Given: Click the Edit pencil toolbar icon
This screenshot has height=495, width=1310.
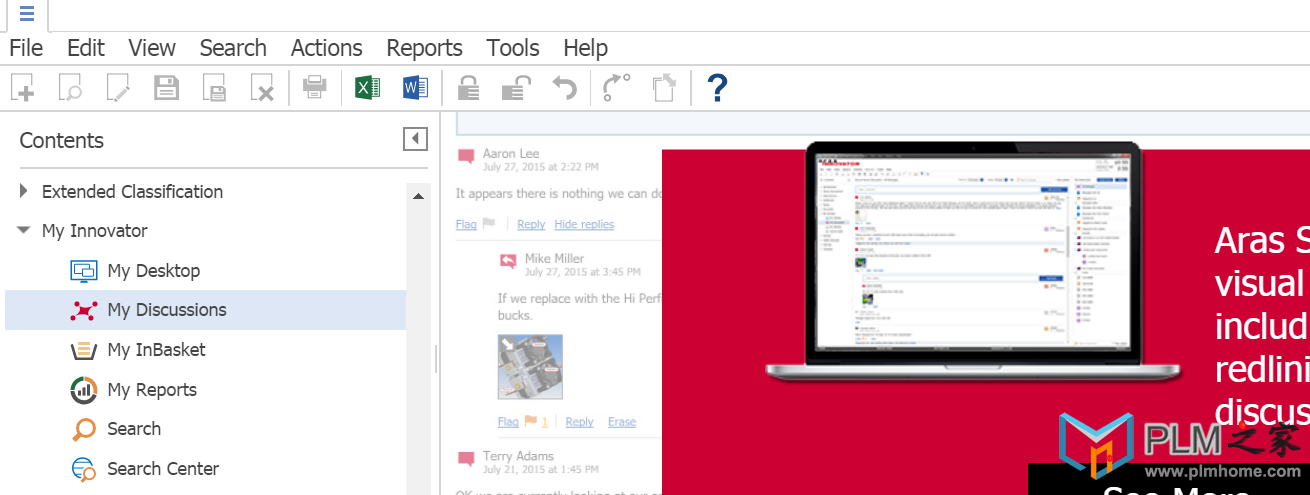Looking at the screenshot, I should (118, 88).
